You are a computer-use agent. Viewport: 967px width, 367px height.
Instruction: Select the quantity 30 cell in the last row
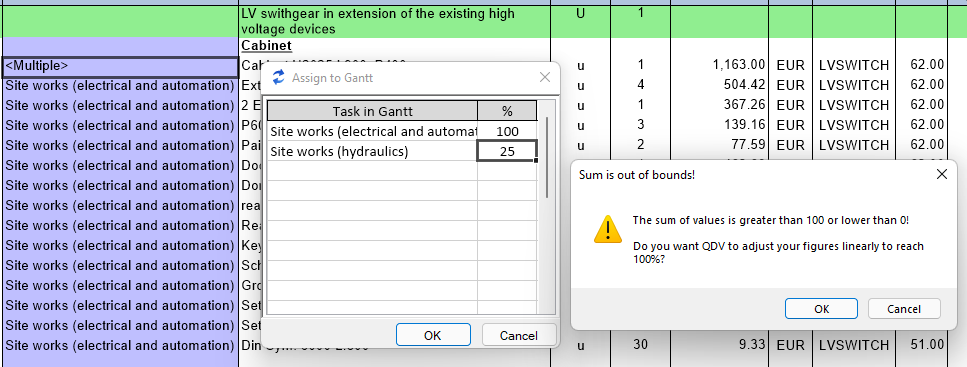(x=640, y=344)
